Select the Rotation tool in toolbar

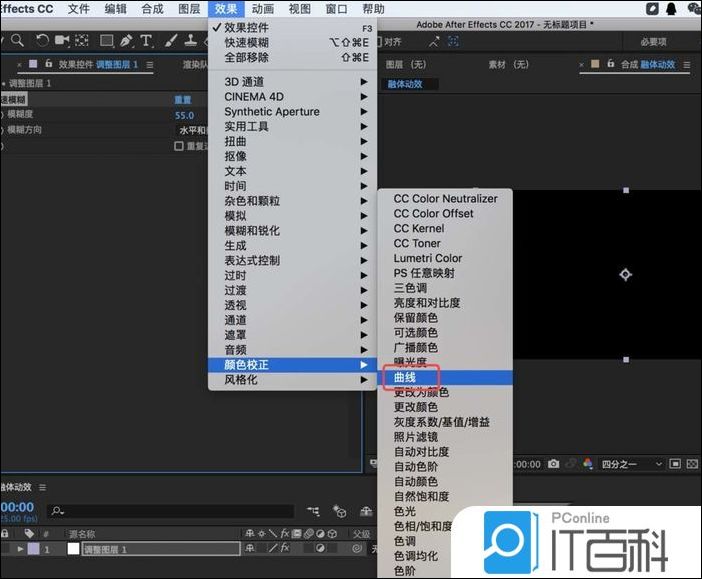tap(42, 41)
